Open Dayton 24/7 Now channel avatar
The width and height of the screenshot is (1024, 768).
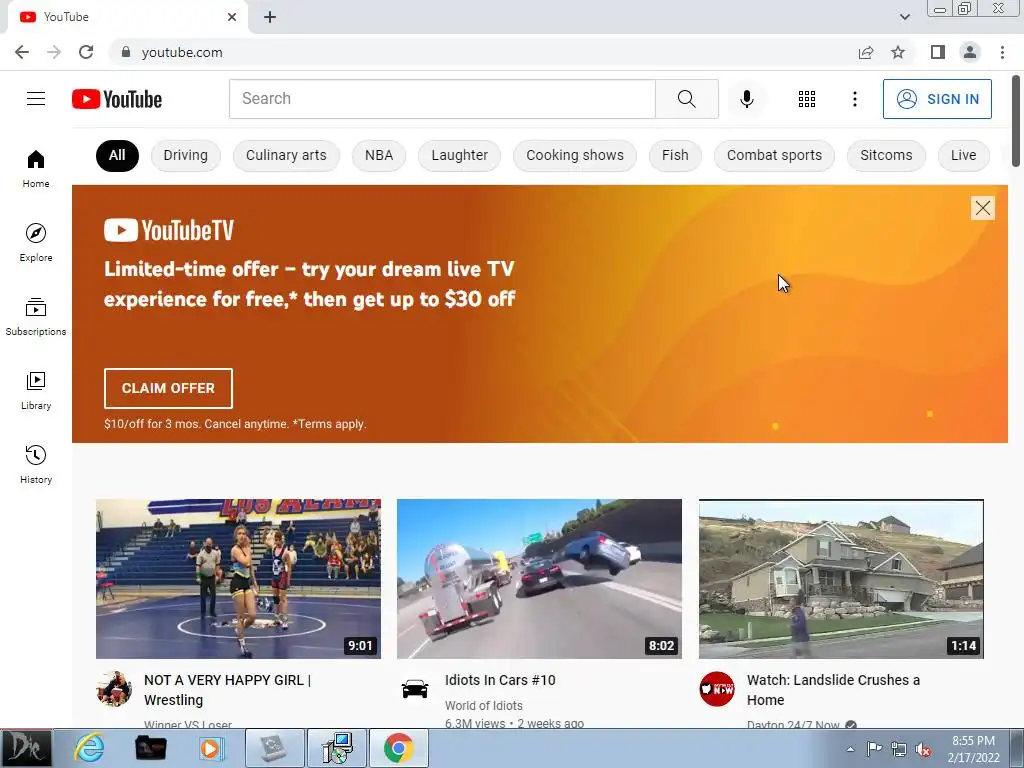click(717, 688)
